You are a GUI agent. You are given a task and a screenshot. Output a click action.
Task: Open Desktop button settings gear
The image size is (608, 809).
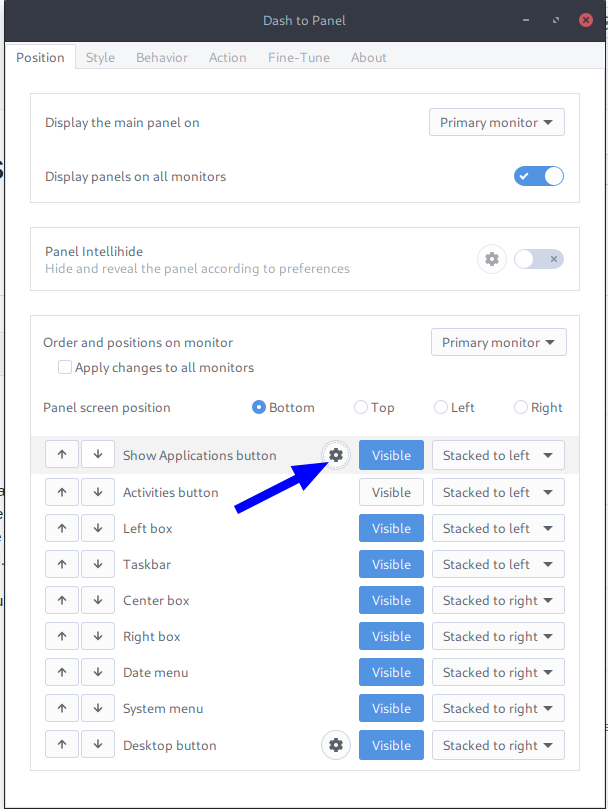point(336,745)
